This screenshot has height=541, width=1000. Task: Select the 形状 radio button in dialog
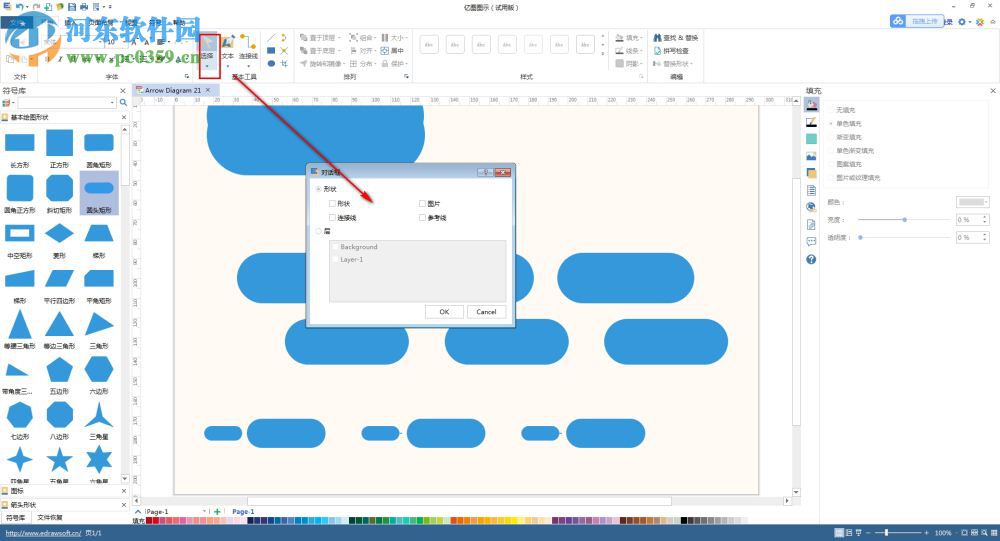(x=319, y=189)
